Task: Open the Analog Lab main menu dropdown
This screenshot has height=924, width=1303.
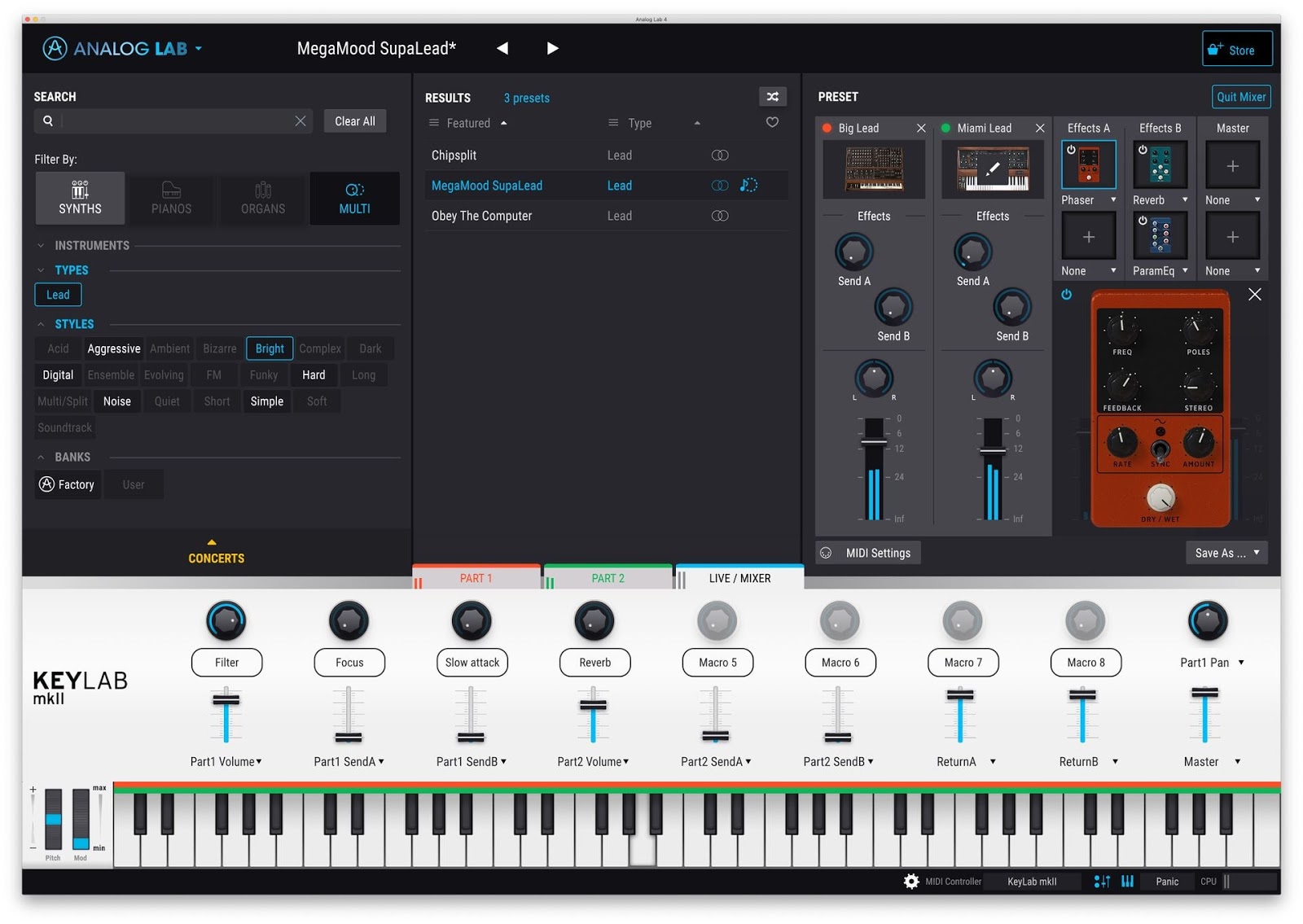Action: click(x=198, y=49)
